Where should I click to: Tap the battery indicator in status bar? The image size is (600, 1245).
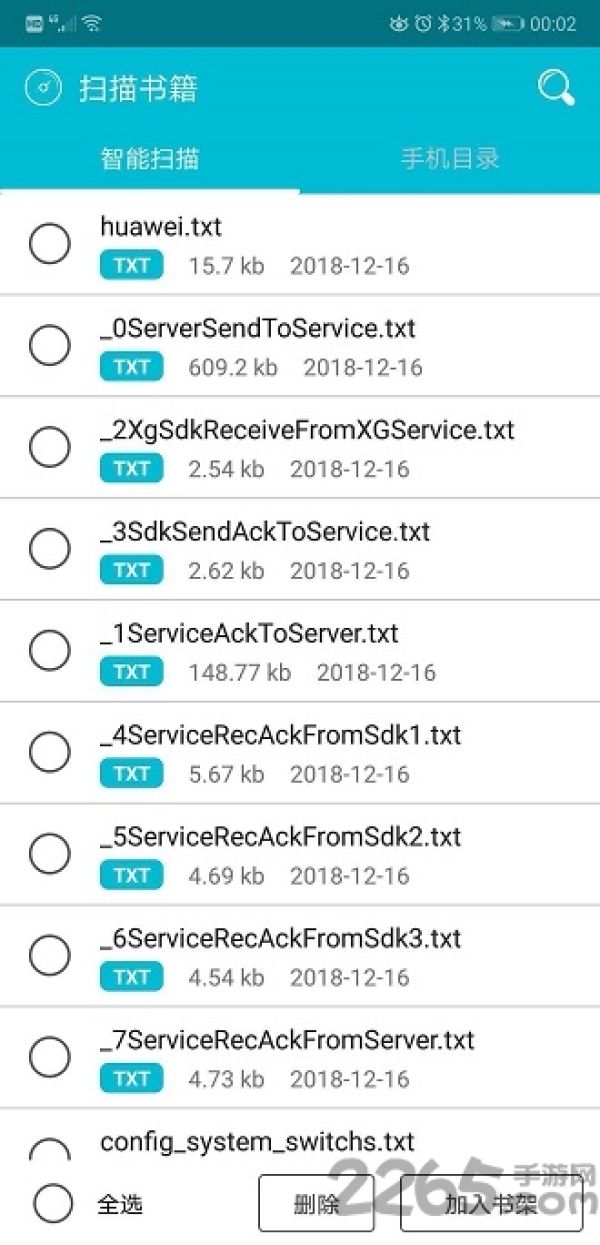507,23
